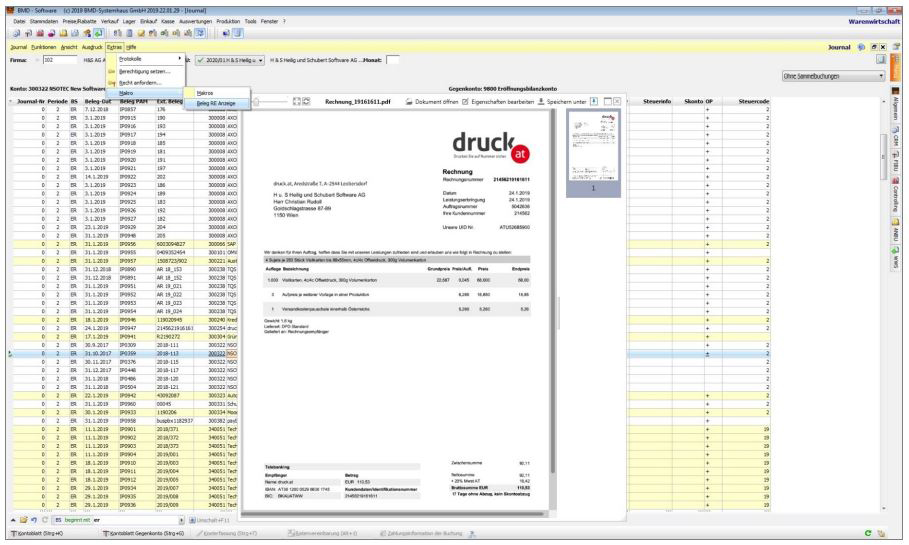
Task: Click the green arrow icon highlighted in main toolbar
Action: tap(99, 33)
